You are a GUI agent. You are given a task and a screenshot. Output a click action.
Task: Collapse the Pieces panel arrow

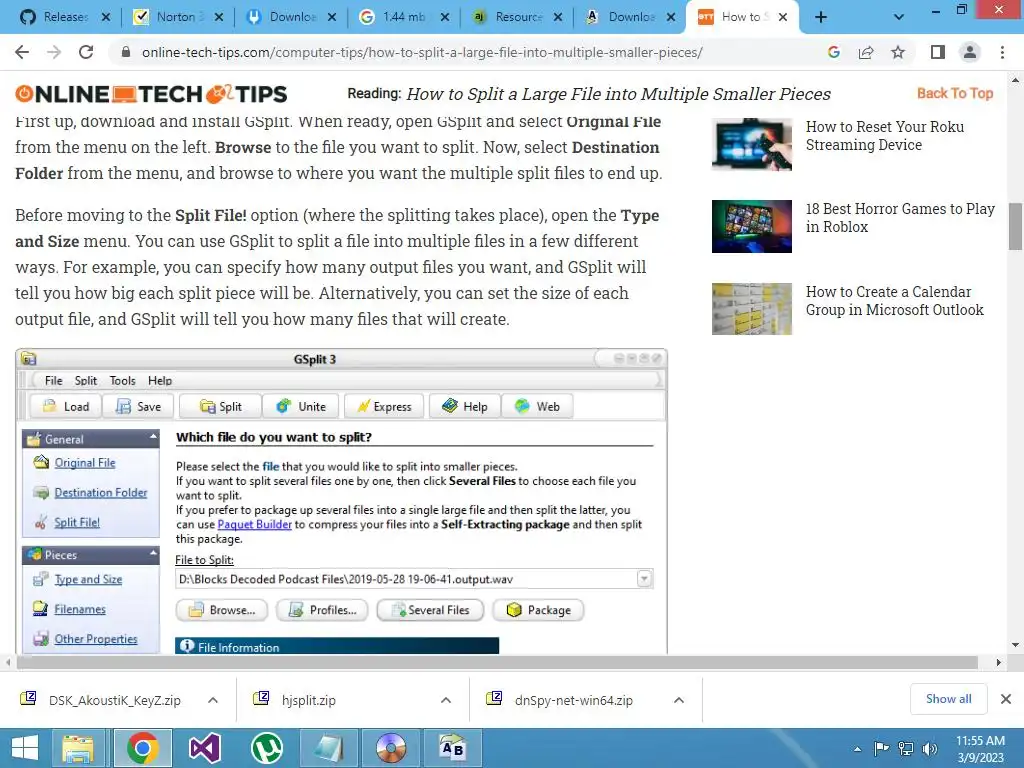click(x=153, y=553)
